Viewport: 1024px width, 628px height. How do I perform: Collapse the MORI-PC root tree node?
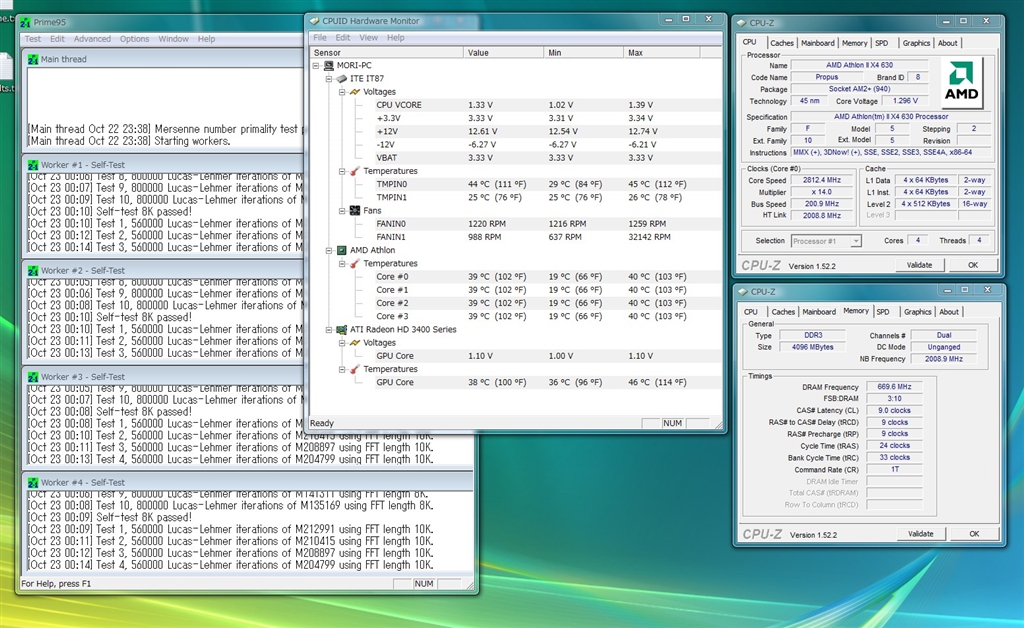pyautogui.click(x=315, y=65)
